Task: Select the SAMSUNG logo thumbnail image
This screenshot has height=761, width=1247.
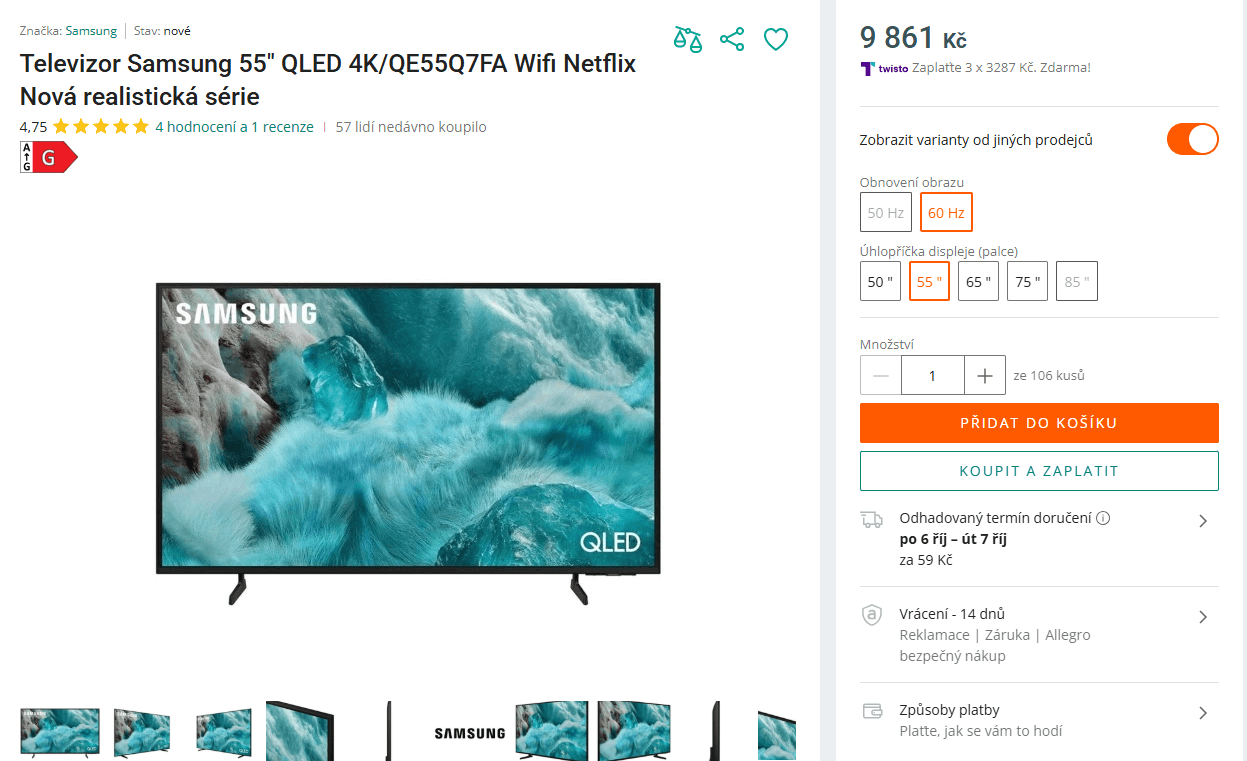Action: point(470,733)
